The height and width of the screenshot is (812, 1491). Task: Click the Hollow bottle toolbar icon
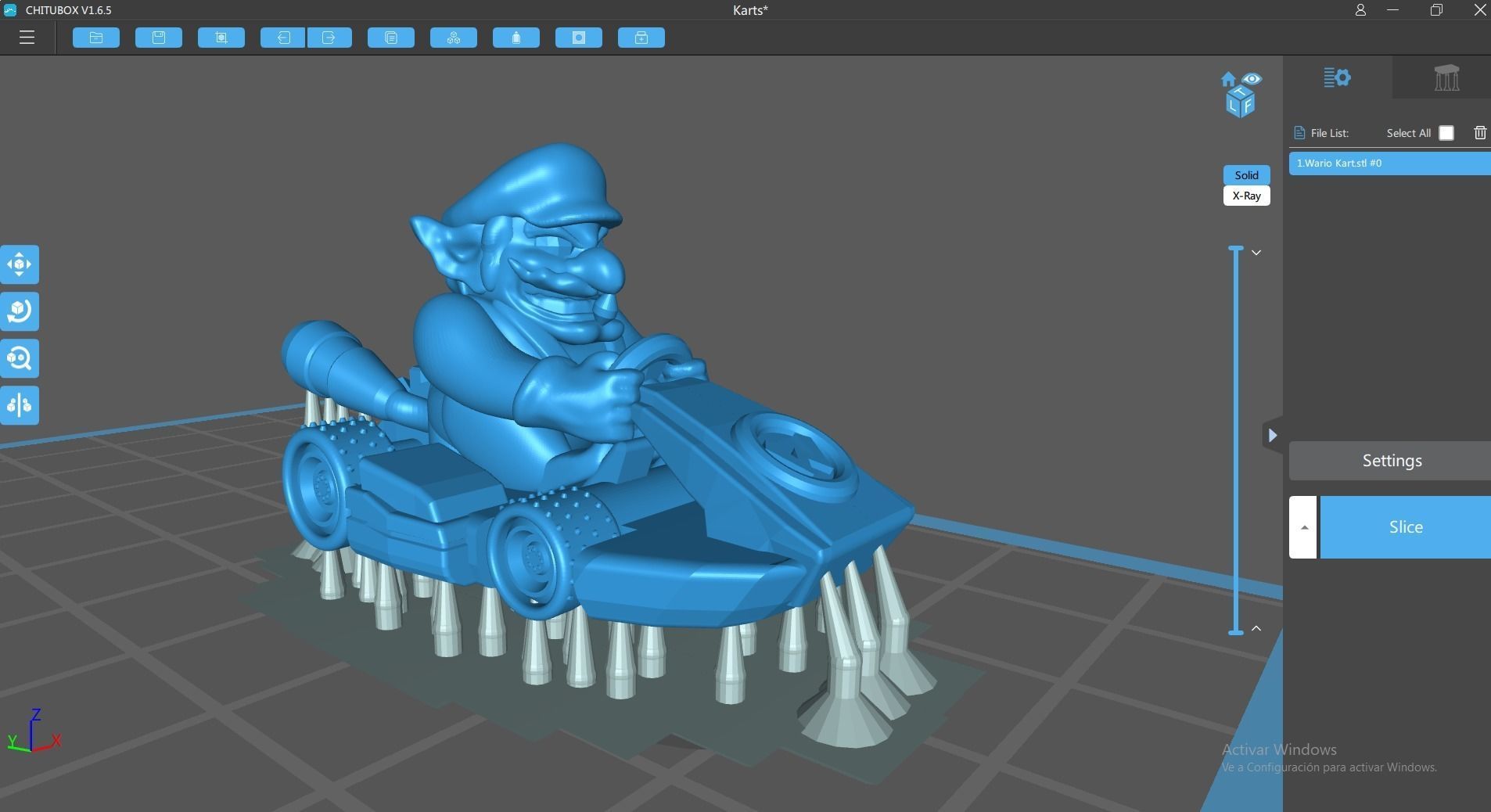point(516,38)
